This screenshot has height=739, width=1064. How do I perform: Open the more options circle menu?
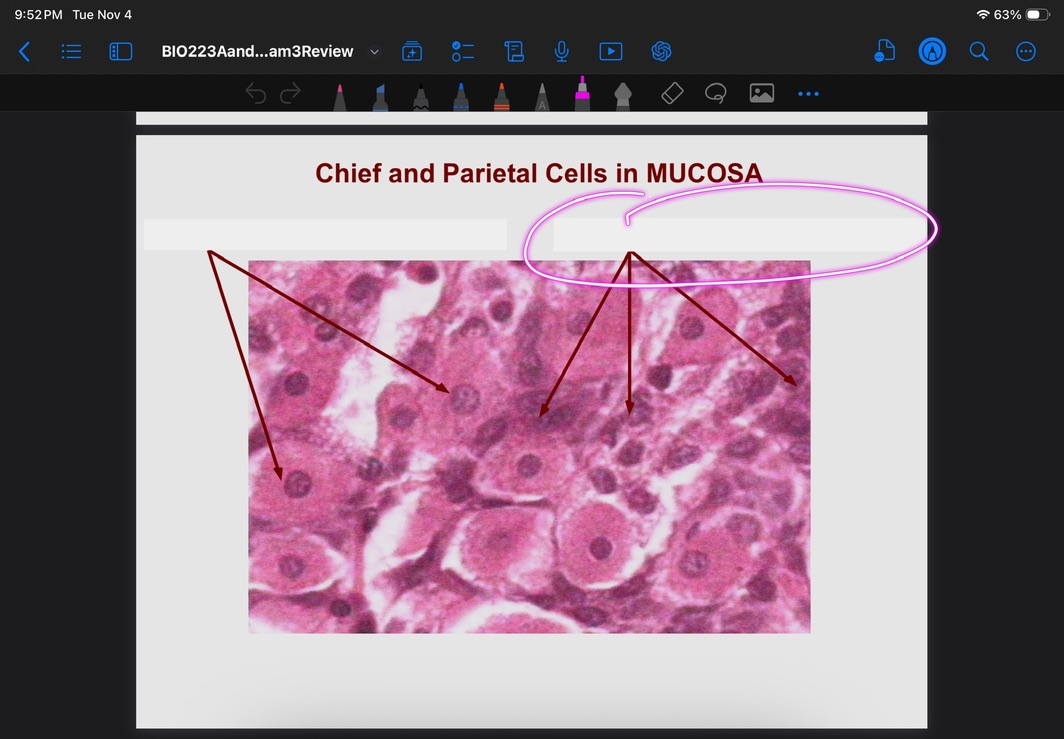point(1025,52)
